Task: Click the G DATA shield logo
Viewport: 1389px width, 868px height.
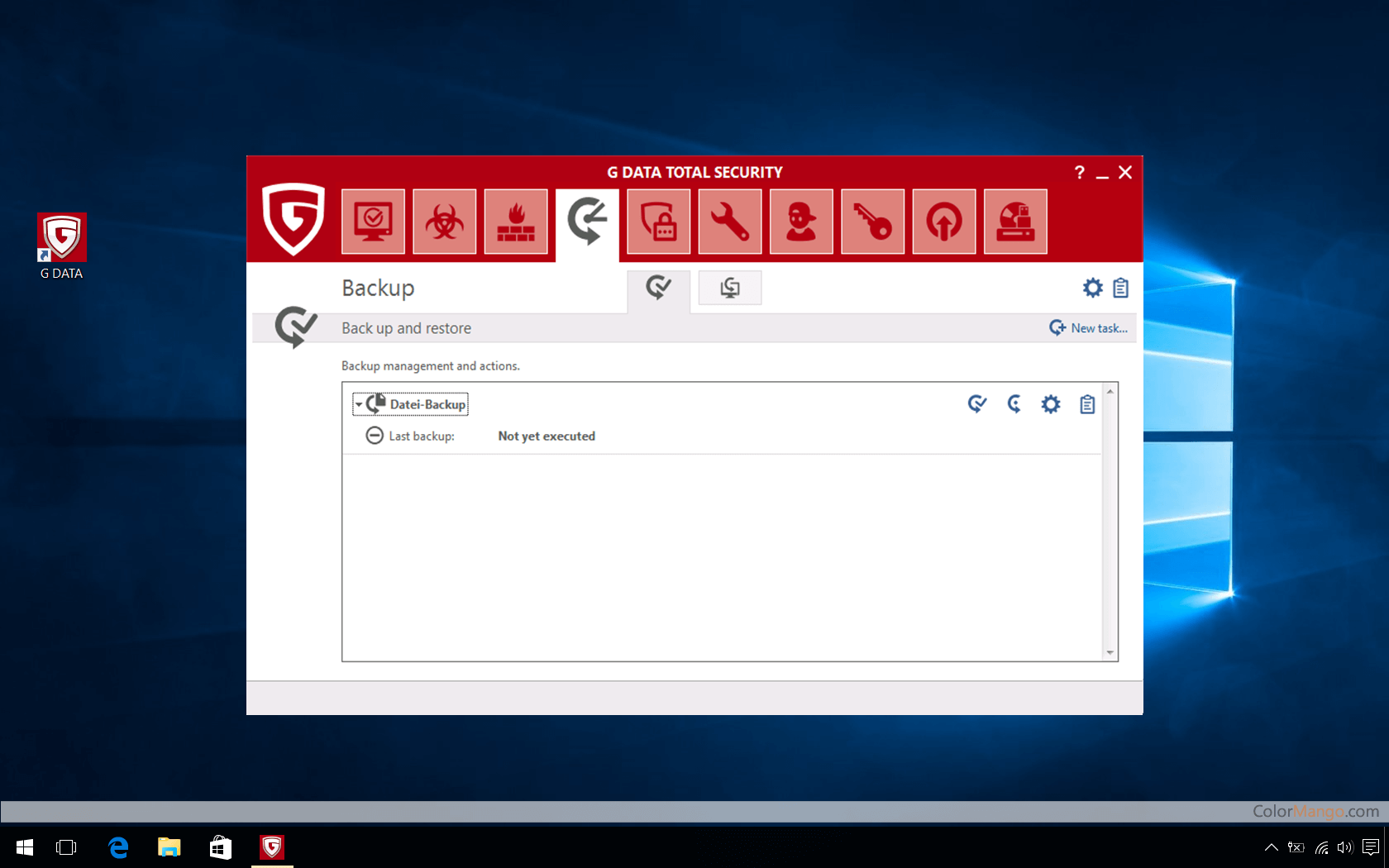Action: pos(294,222)
